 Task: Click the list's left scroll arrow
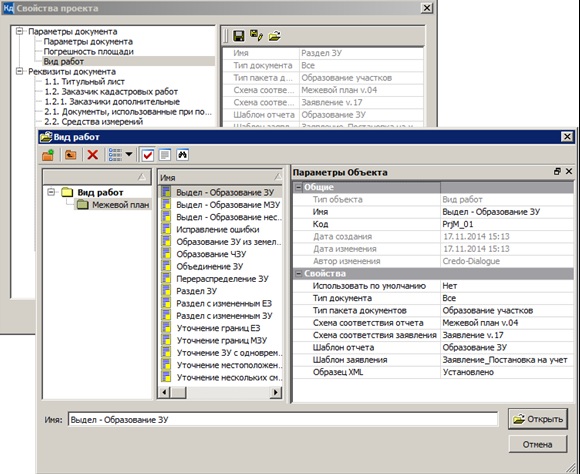tap(165, 392)
